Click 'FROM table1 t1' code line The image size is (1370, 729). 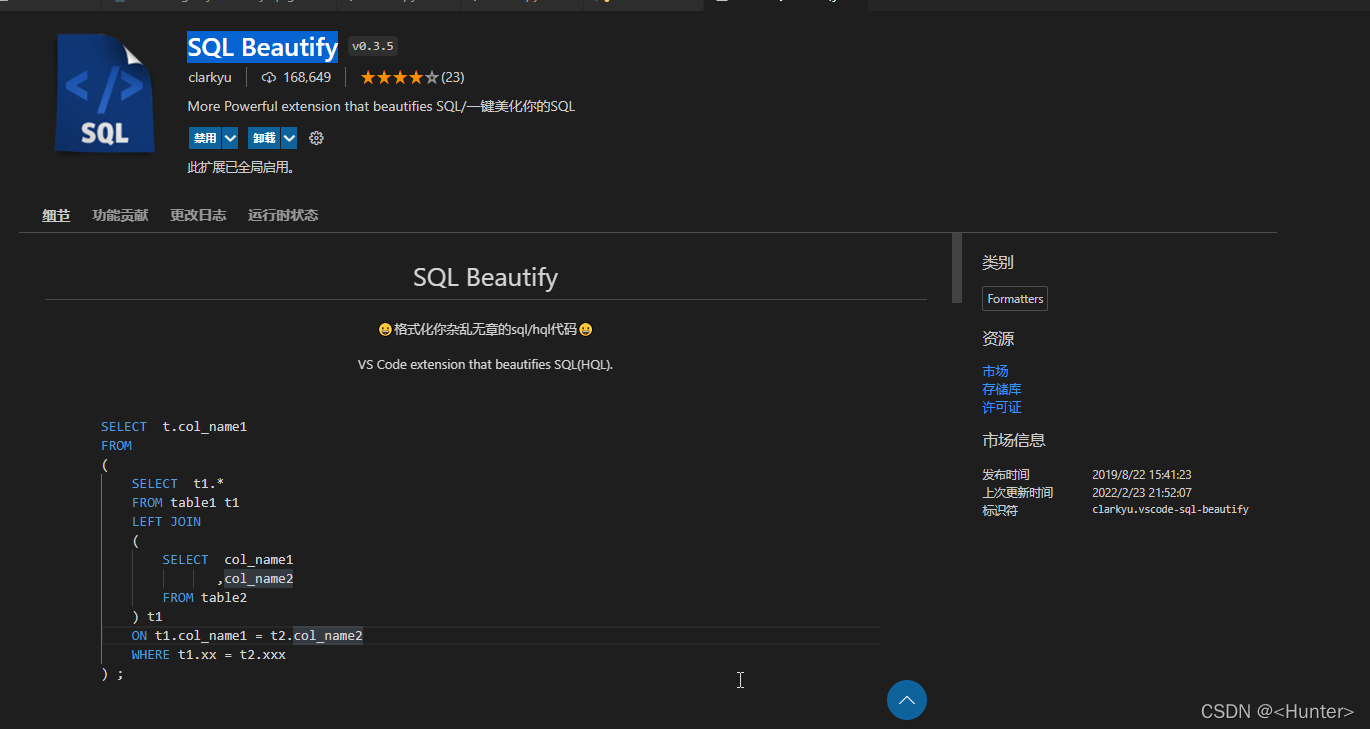click(x=186, y=502)
